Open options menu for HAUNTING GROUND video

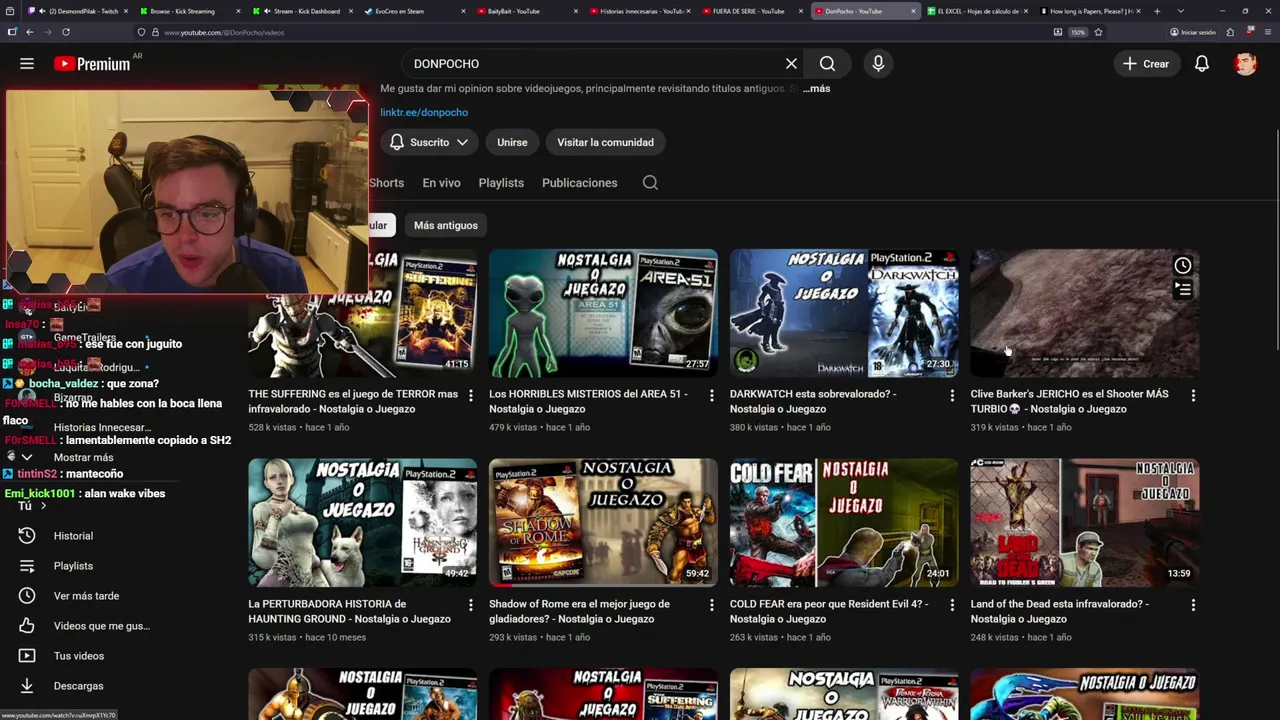[x=471, y=606]
